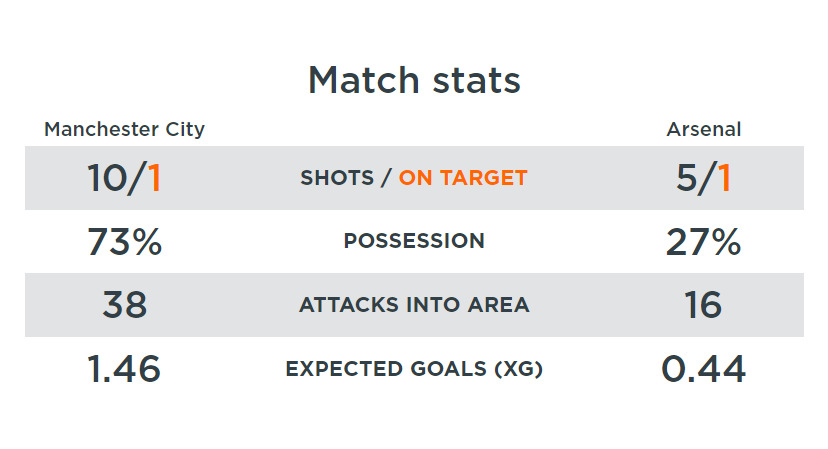
Task: Click Manchester City's 38 attacks value
Action: pos(125,305)
